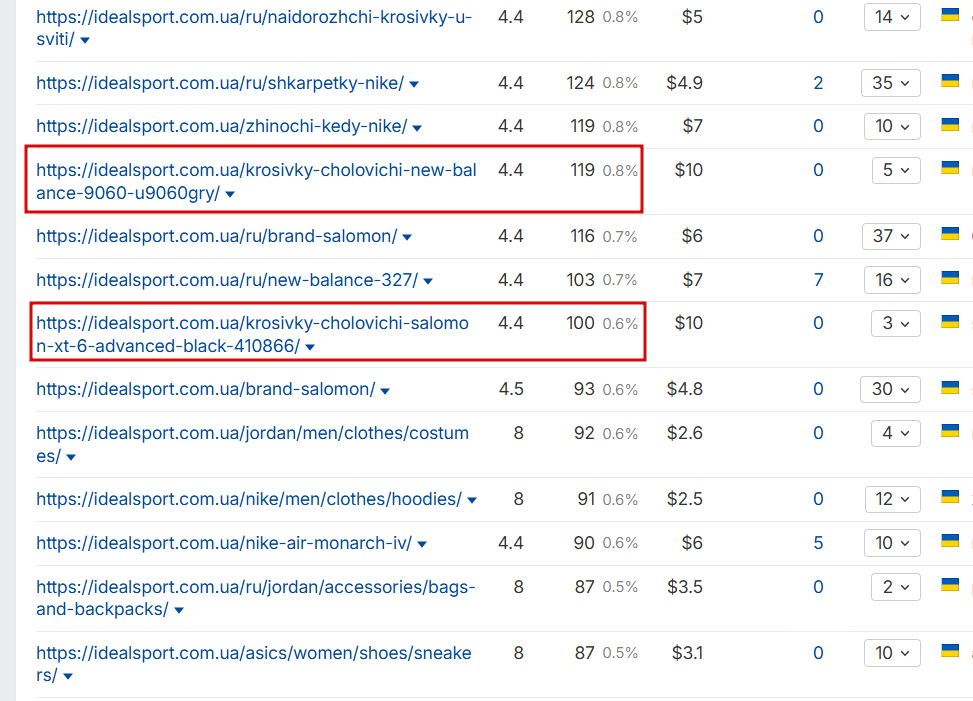This screenshot has height=701, width=973.
Task: Open the ru/new-balance-327 URL link
Action: (x=227, y=280)
